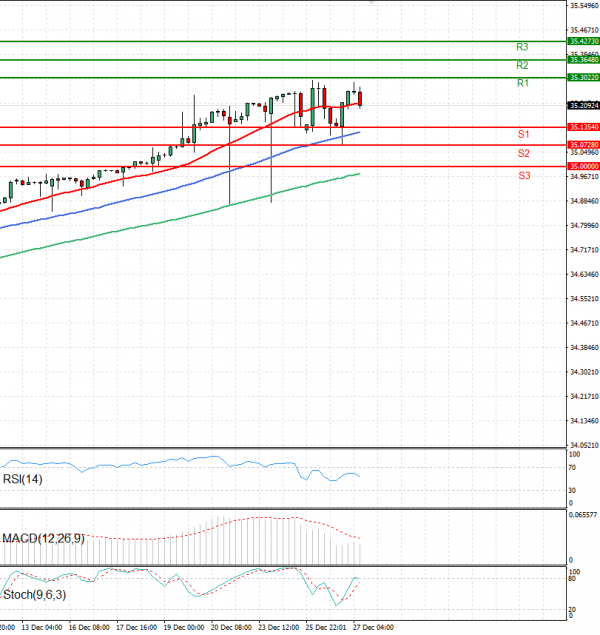Select the RSI(14) indicator label
Screen dimensions: 600x635
coord(23,478)
